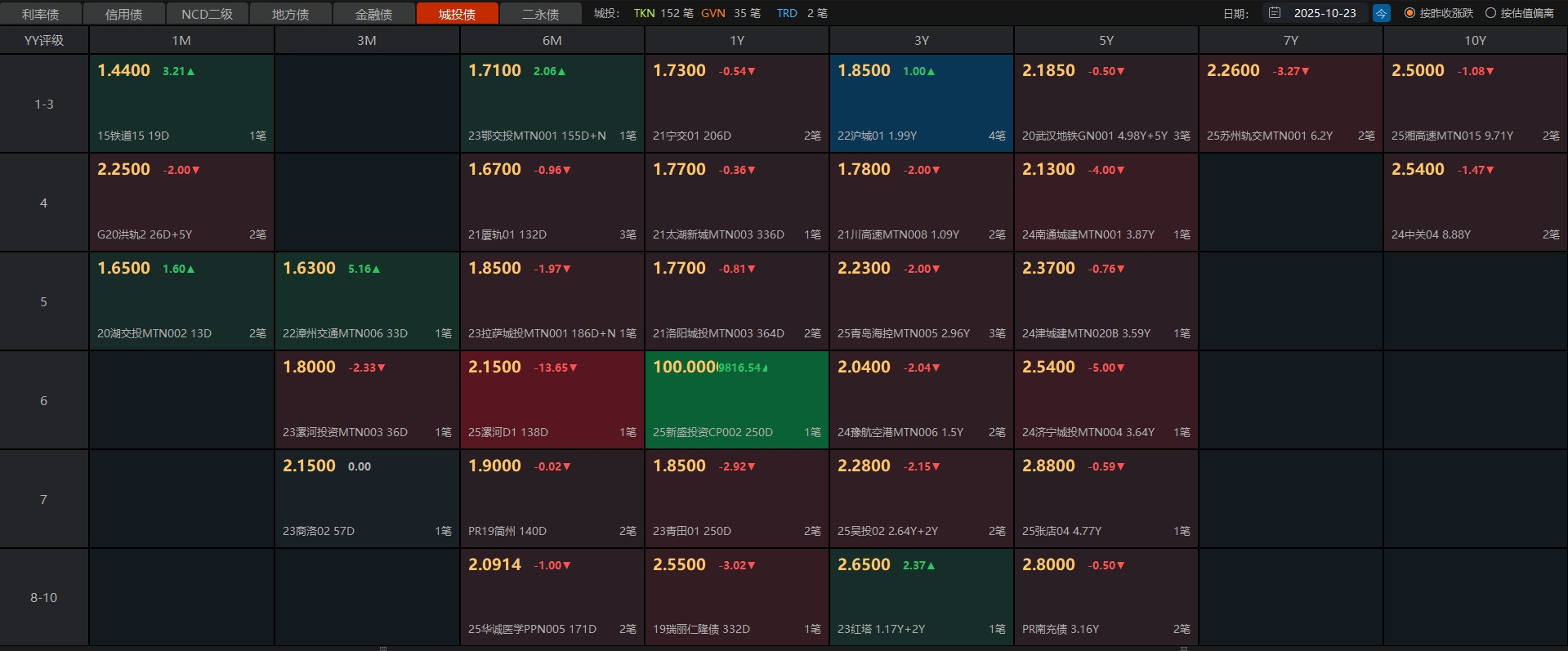Screen dimensions: 1568x651
Task: Open the highlighted 22沪城01 1.99Y cell
Action: (922, 104)
